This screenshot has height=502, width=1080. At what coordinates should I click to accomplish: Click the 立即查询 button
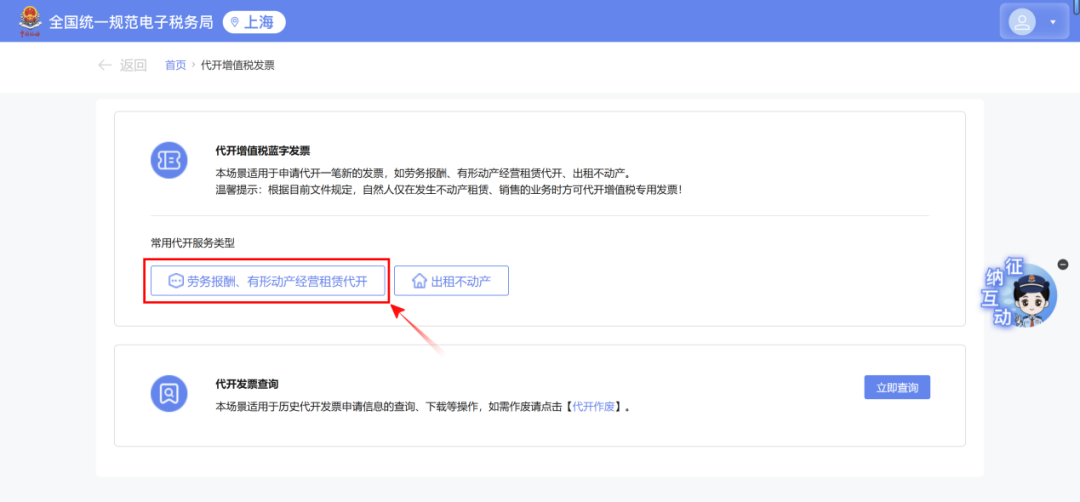(x=897, y=388)
